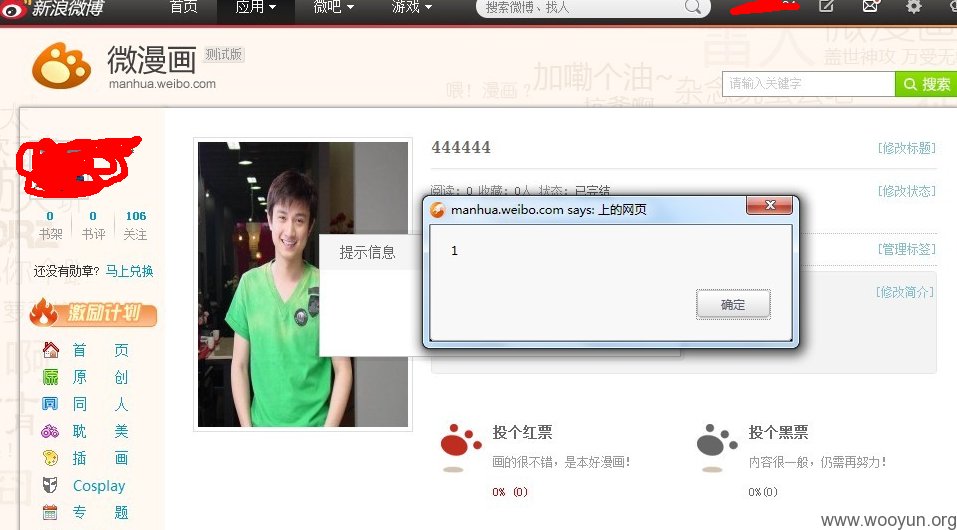This screenshot has height=530, width=957.
Task: Open 修改简介 link
Action: tap(905, 292)
